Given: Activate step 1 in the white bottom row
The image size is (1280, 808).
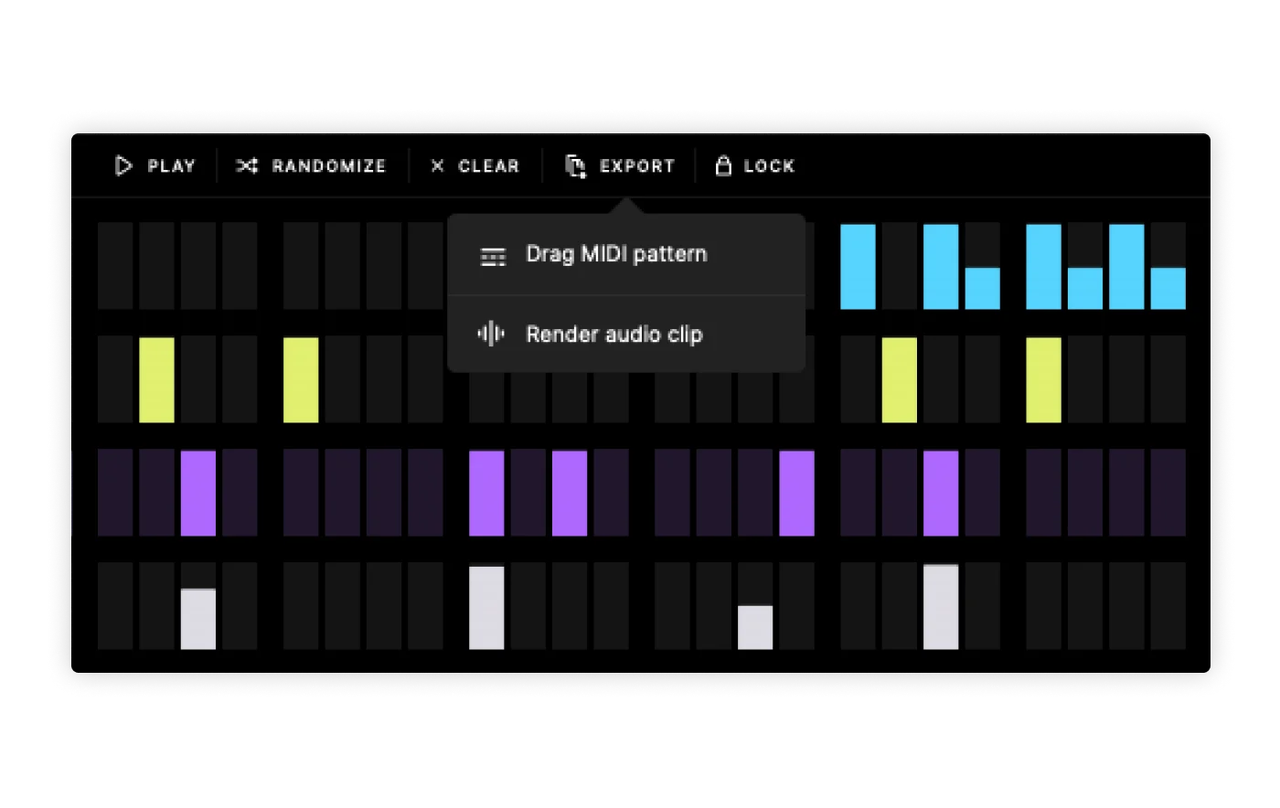Looking at the screenshot, I should (115, 606).
